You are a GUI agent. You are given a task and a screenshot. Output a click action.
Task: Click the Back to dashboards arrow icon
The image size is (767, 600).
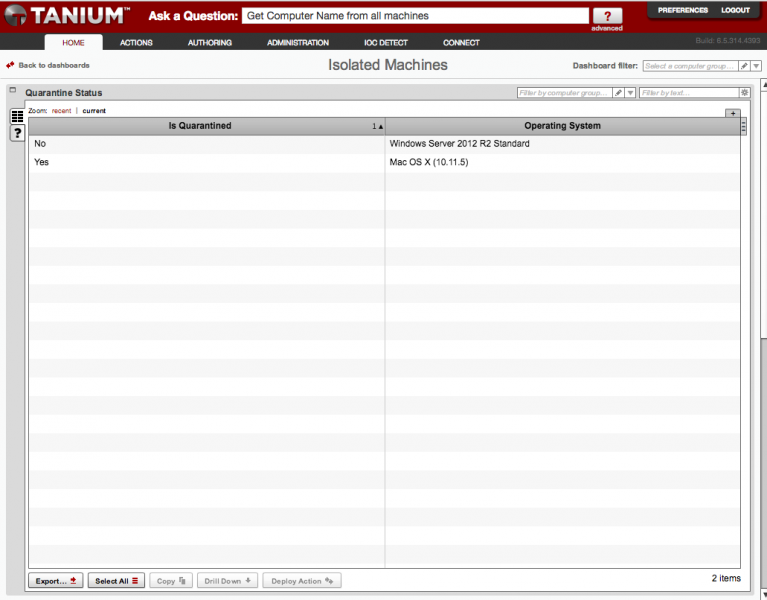10,65
